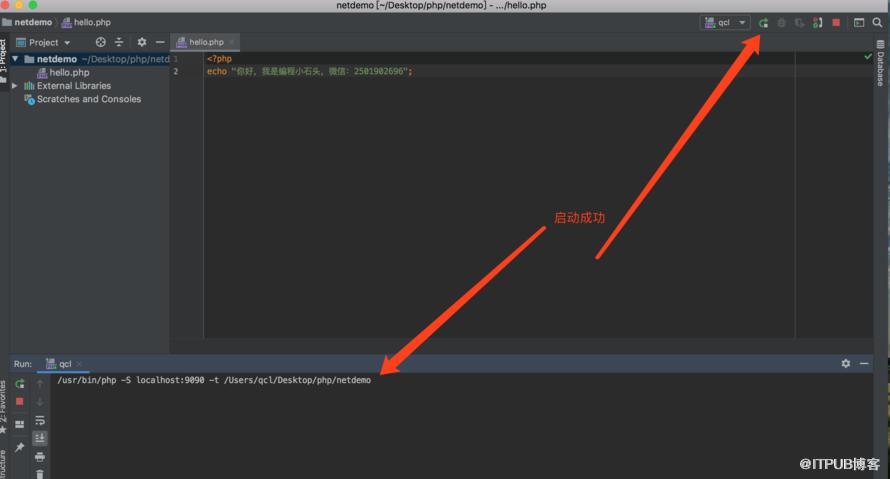Click the '<?php' code line
The image size is (890, 479).
click(x=219, y=58)
